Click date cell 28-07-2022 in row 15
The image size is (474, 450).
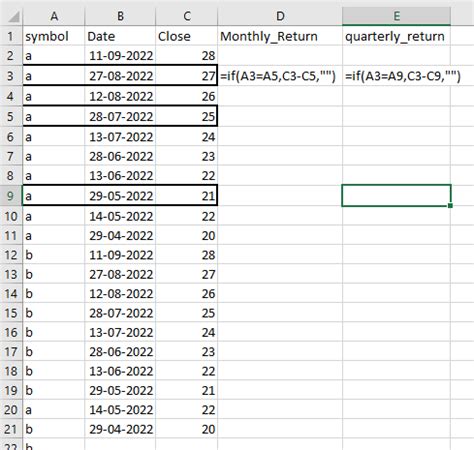coord(120,313)
